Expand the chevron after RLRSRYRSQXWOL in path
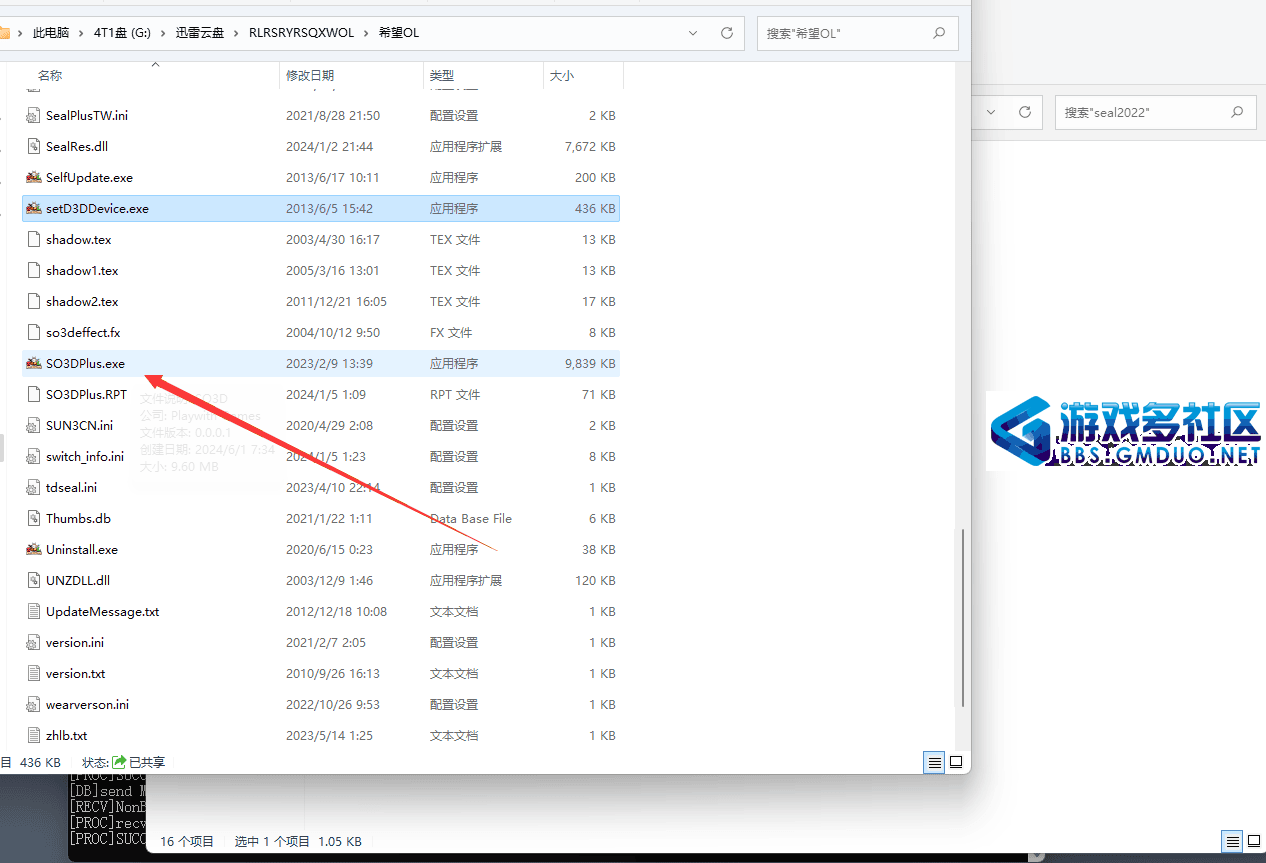Screen dimensions: 1266x863 click(x=366, y=33)
